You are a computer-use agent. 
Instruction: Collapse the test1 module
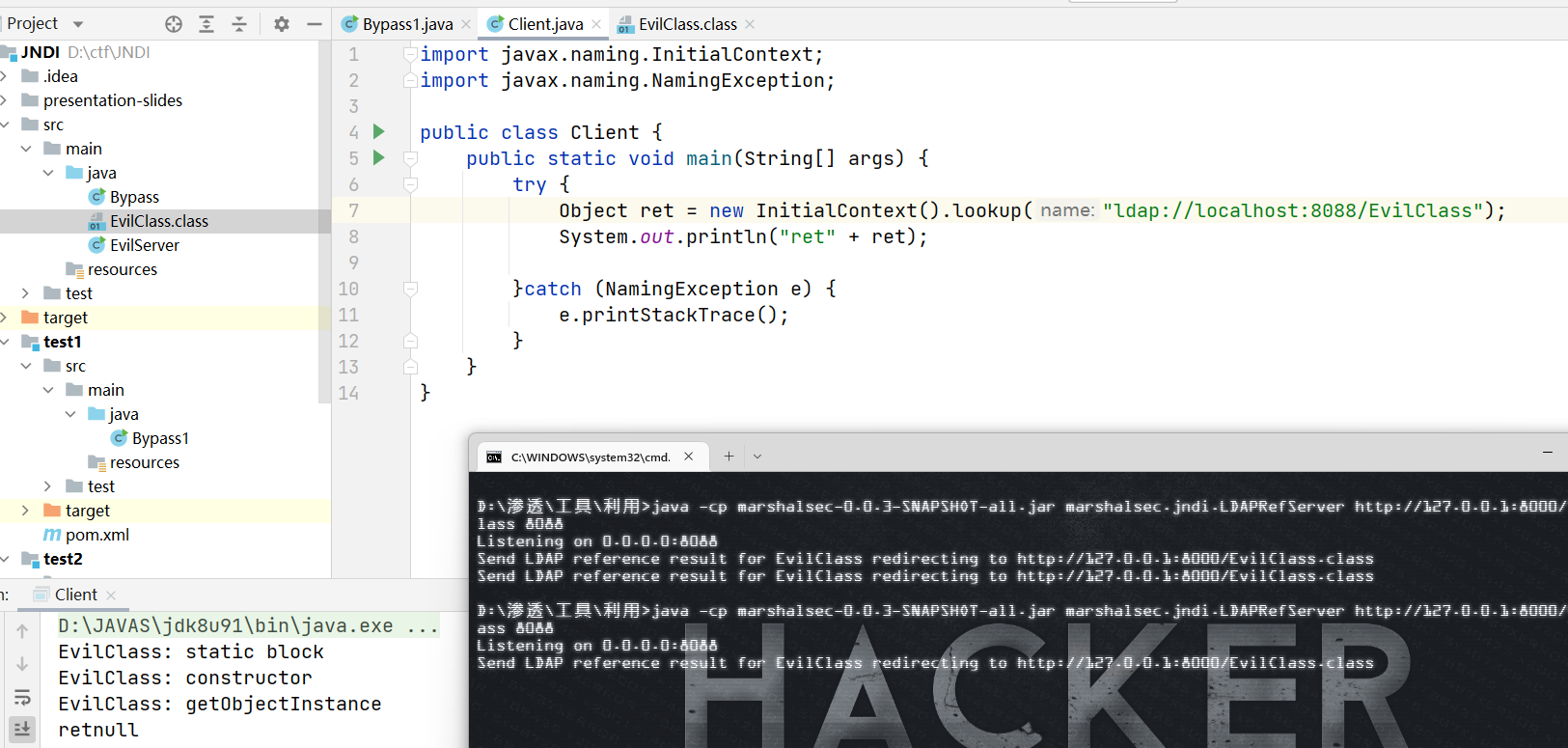tap(4, 342)
